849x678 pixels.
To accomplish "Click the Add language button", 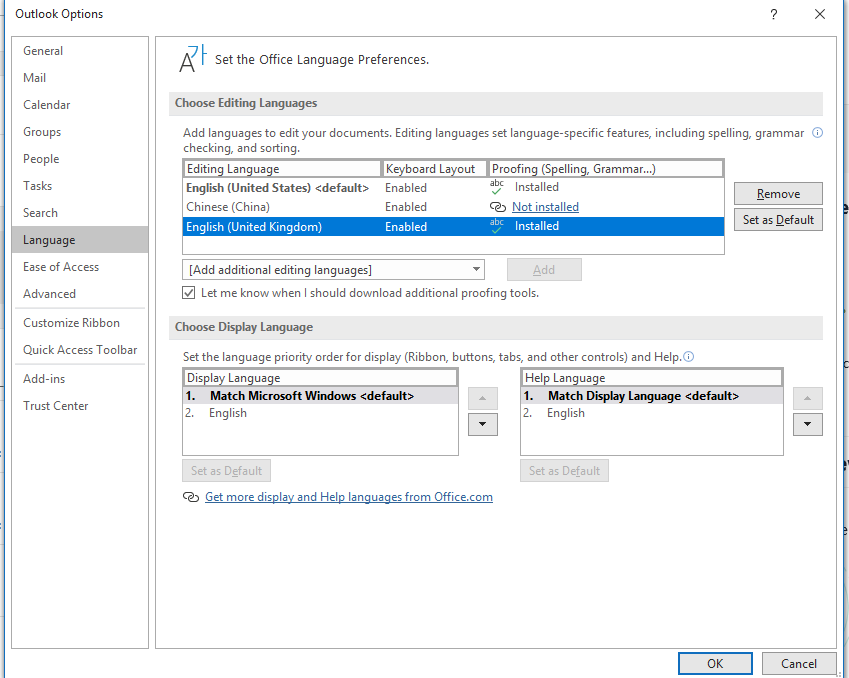I will 544,270.
